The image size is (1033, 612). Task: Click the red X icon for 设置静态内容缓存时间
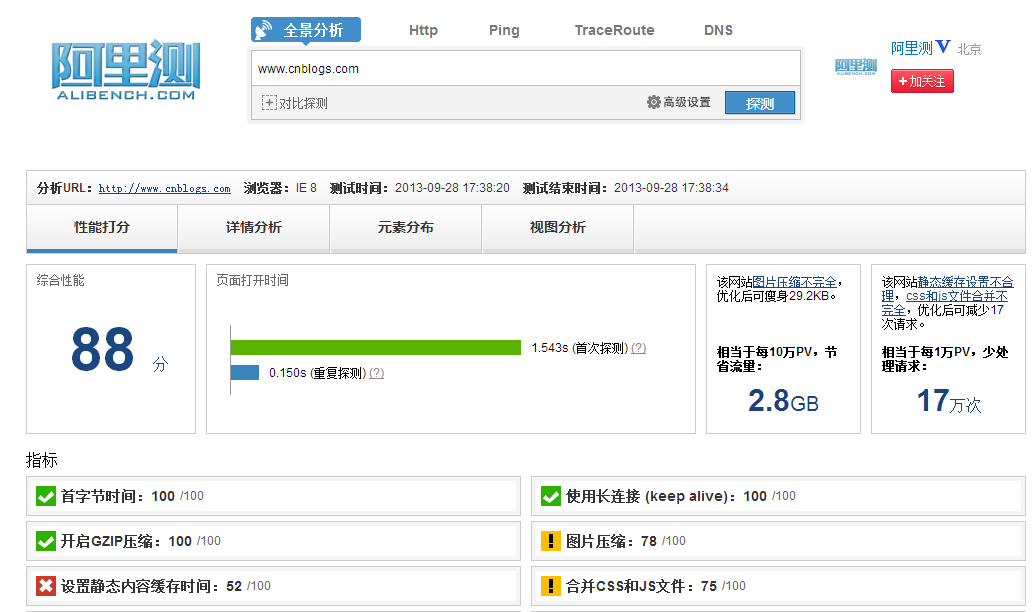(x=45, y=586)
